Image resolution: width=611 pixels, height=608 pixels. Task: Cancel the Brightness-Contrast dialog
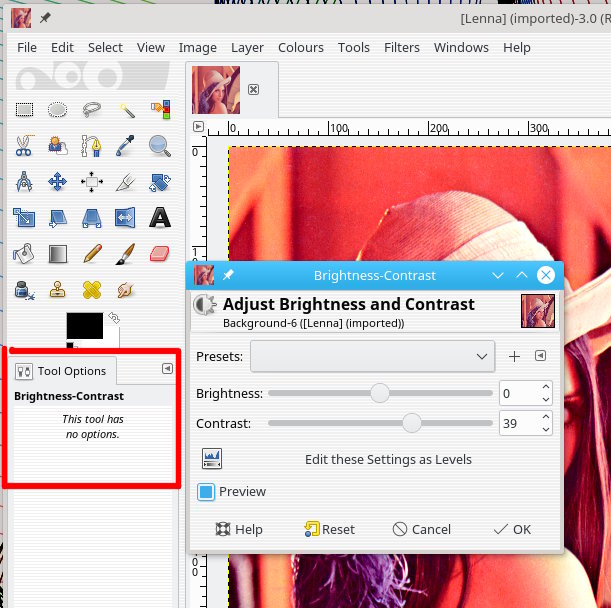coord(422,530)
